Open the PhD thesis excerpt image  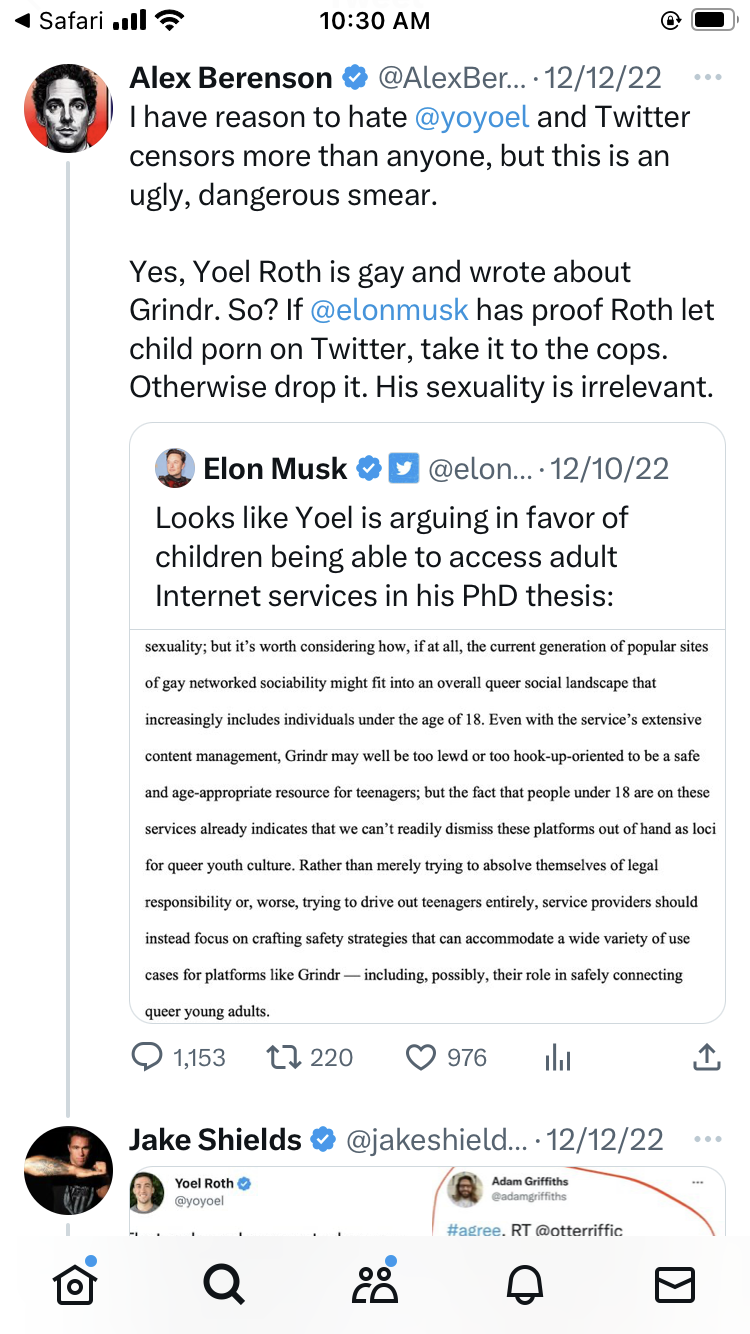point(427,826)
